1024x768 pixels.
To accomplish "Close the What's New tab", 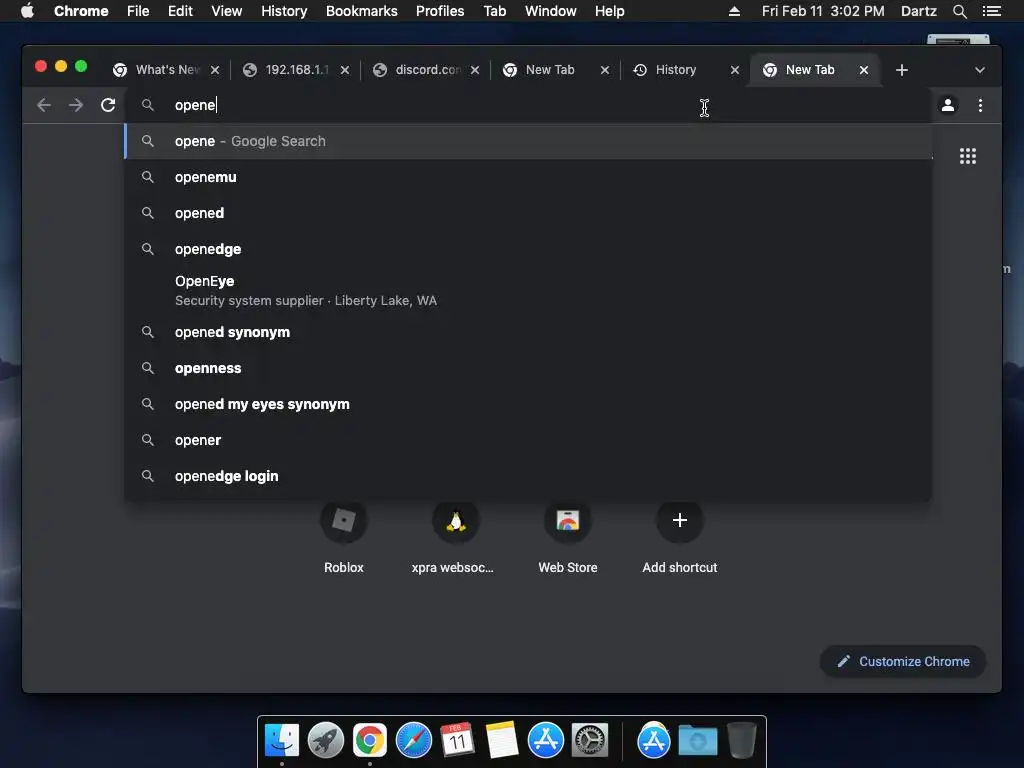I will pyautogui.click(x=215, y=70).
